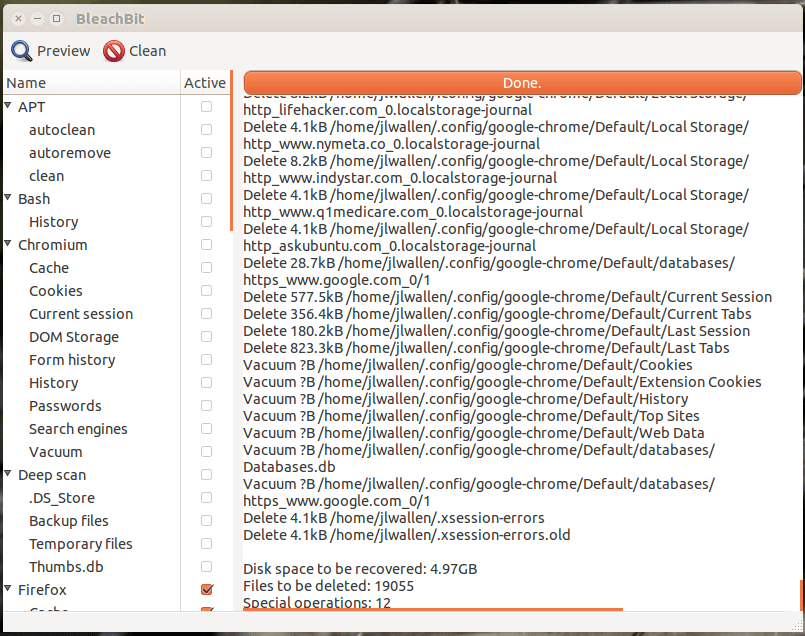Click the Preview magnifying glass icon
805x636 pixels.
coord(22,50)
